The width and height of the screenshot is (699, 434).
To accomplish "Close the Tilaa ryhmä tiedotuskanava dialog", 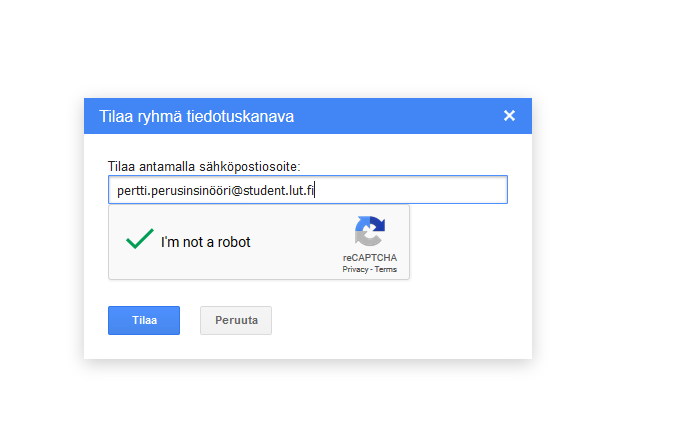I will 509,116.
